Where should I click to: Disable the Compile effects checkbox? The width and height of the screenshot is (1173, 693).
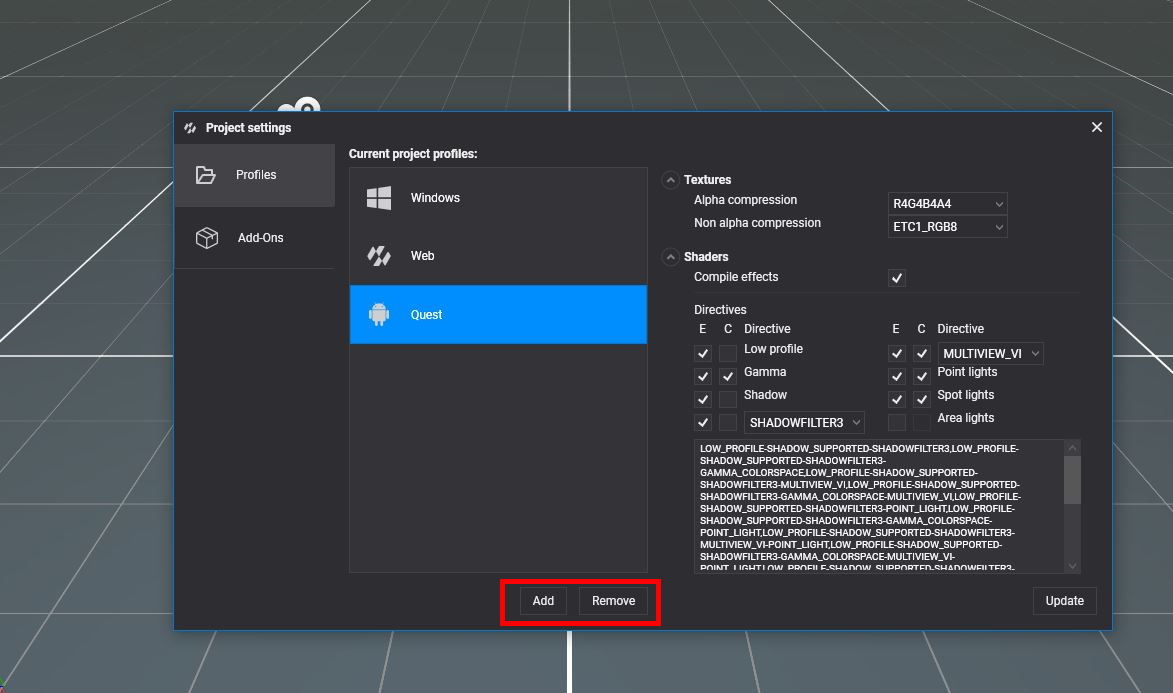[897, 278]
